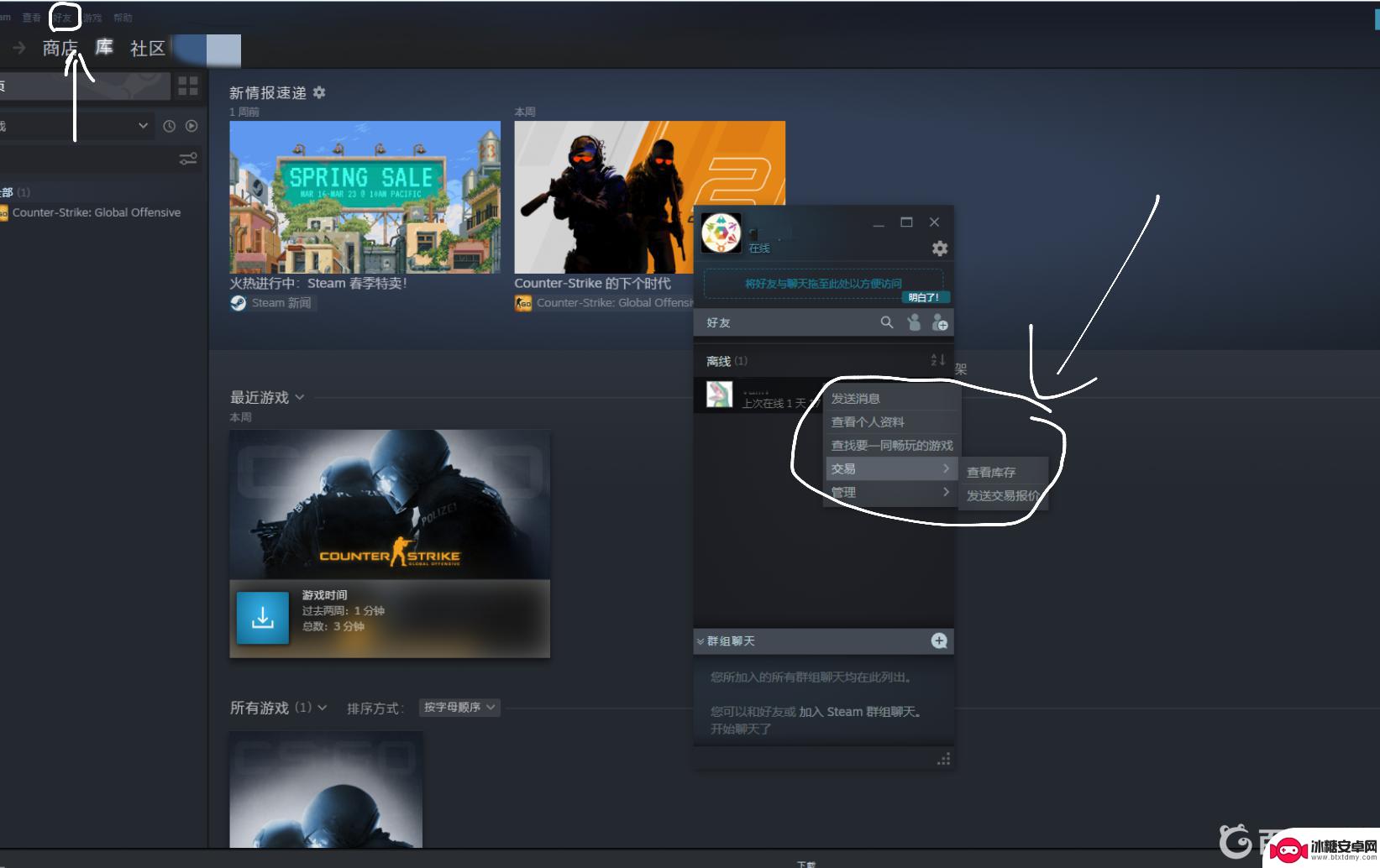Click the Steam 新闻 source link
The width and height of the screenshot is (1380, 868).
[x=281, y=303]
